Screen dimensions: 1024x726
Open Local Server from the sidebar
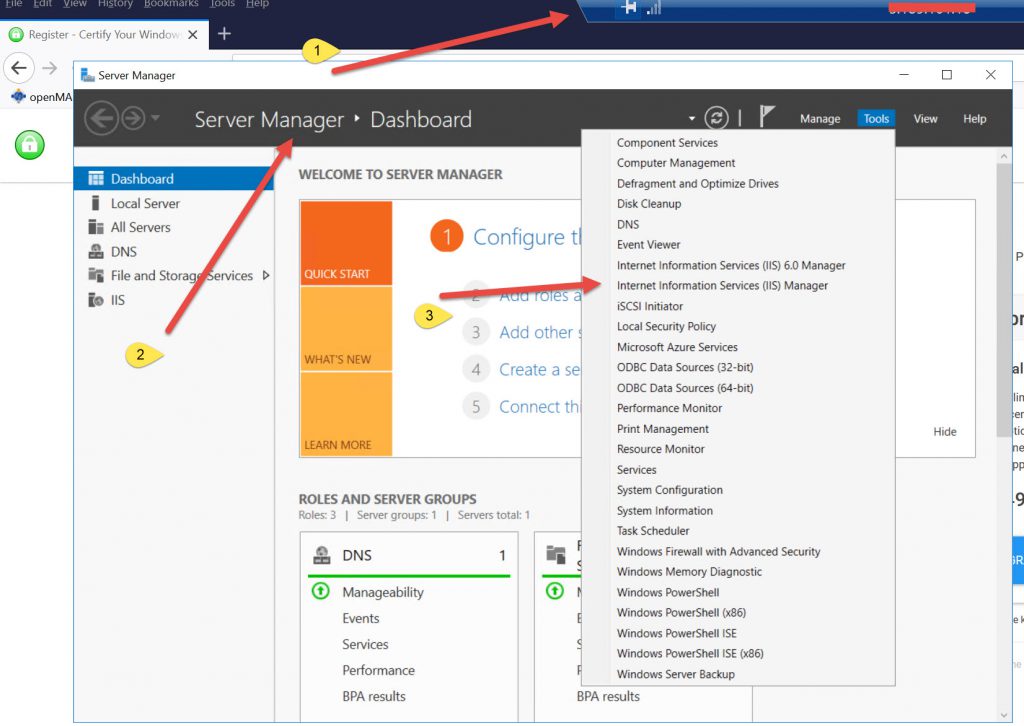pos(145,203)
